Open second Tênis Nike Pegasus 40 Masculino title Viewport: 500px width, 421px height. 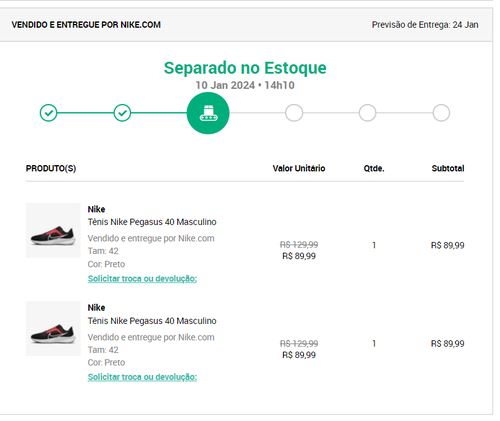pyautogui.click(x=152, y=321)
